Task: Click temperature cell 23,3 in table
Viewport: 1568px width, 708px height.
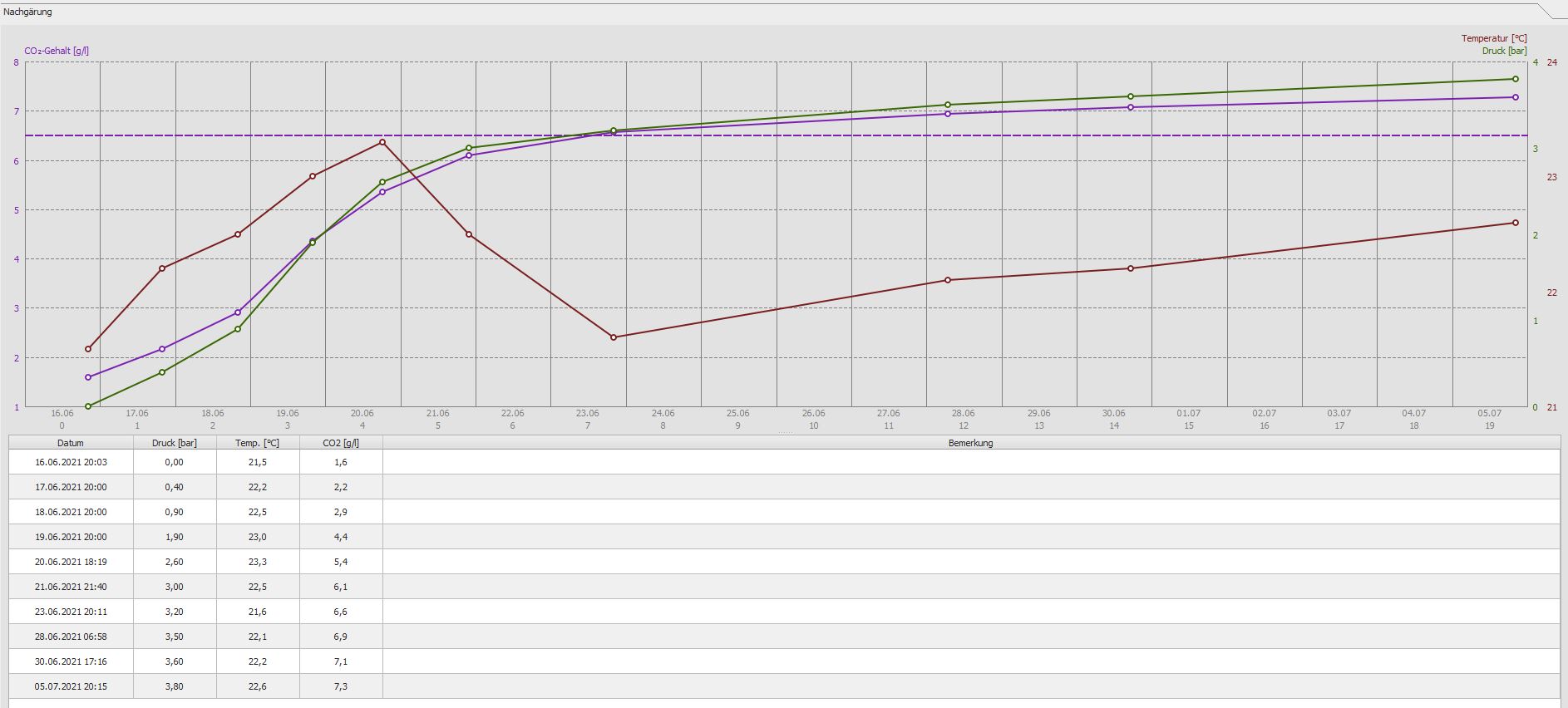Action: tap(258, 562)
